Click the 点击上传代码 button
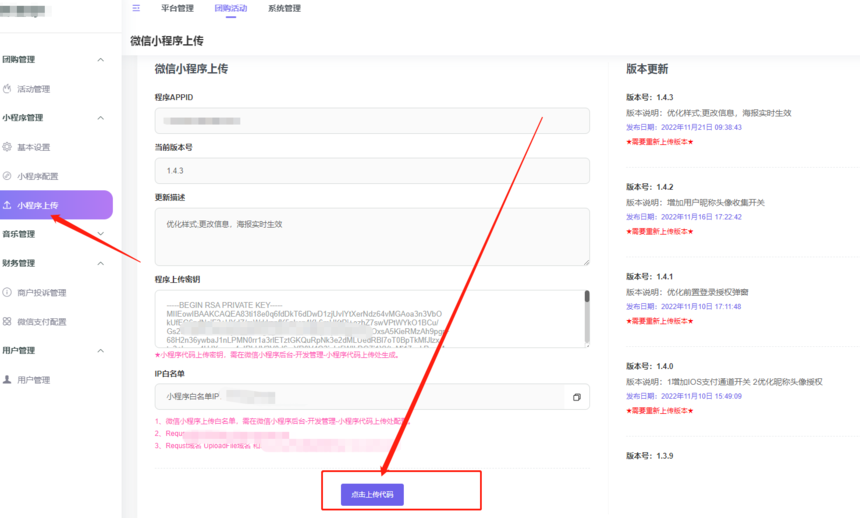The height and width of the screenshot is (518, 860). pyautogui.click(x=372, y=494)
